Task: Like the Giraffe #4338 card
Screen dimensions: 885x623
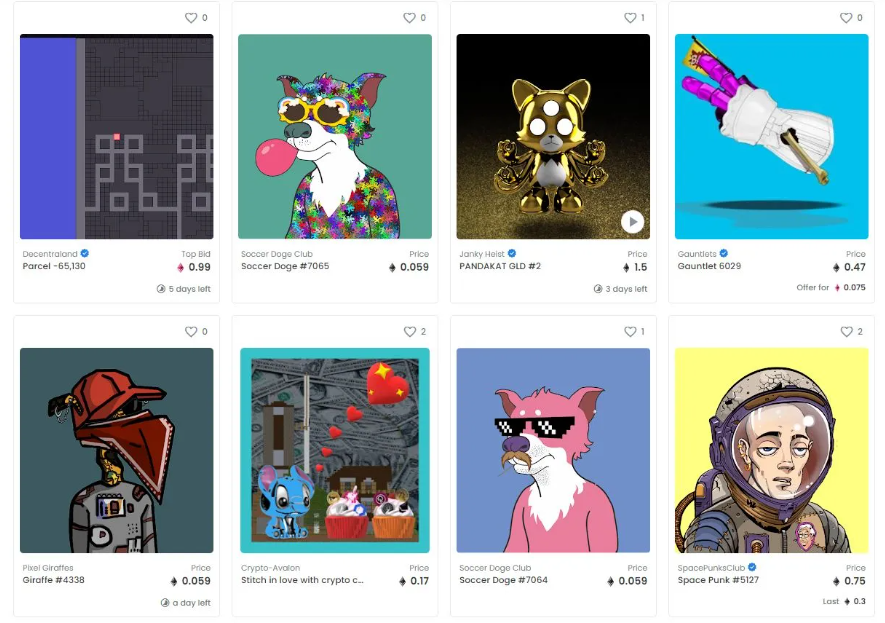Action: coord(191,332)
